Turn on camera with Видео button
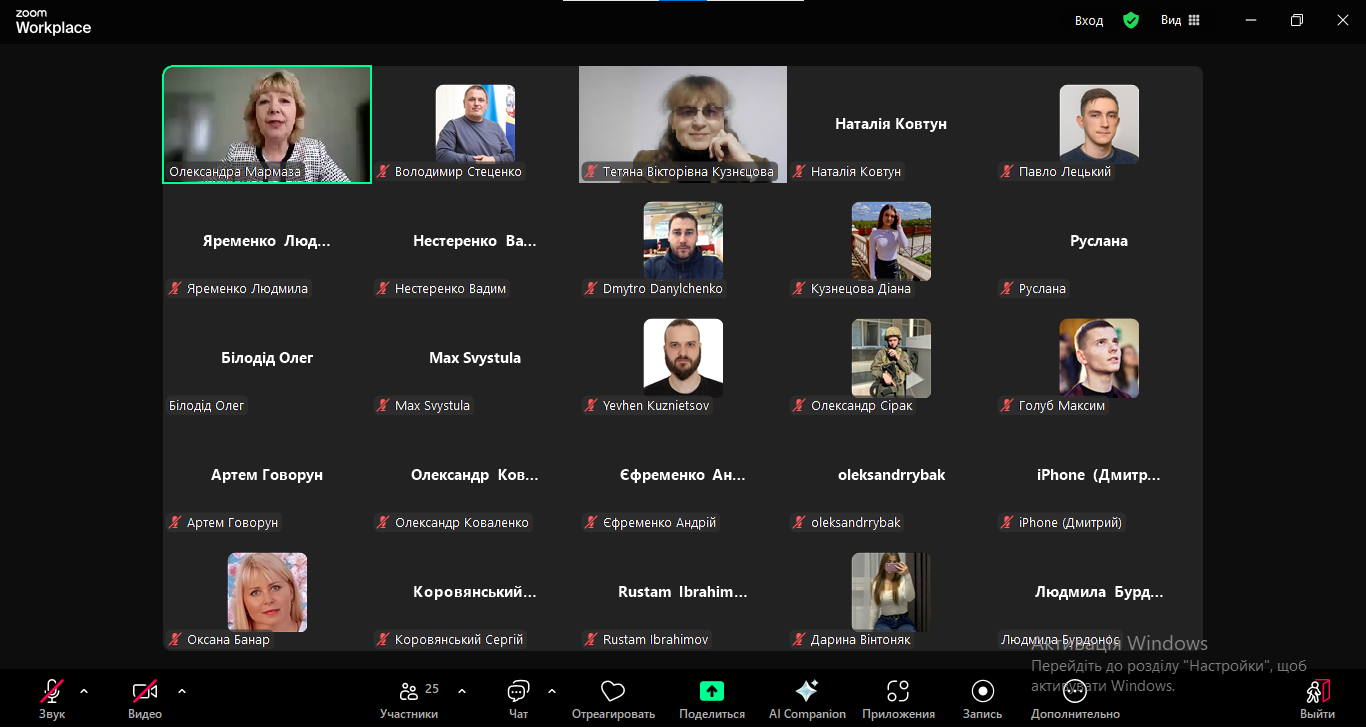This screenshot has height=728, width=1366. point(145,692)
